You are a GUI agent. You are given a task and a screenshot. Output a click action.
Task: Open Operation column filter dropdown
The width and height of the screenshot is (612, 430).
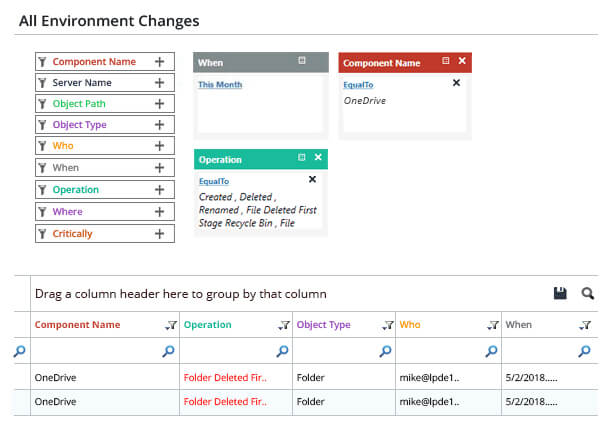click(283, 325)
